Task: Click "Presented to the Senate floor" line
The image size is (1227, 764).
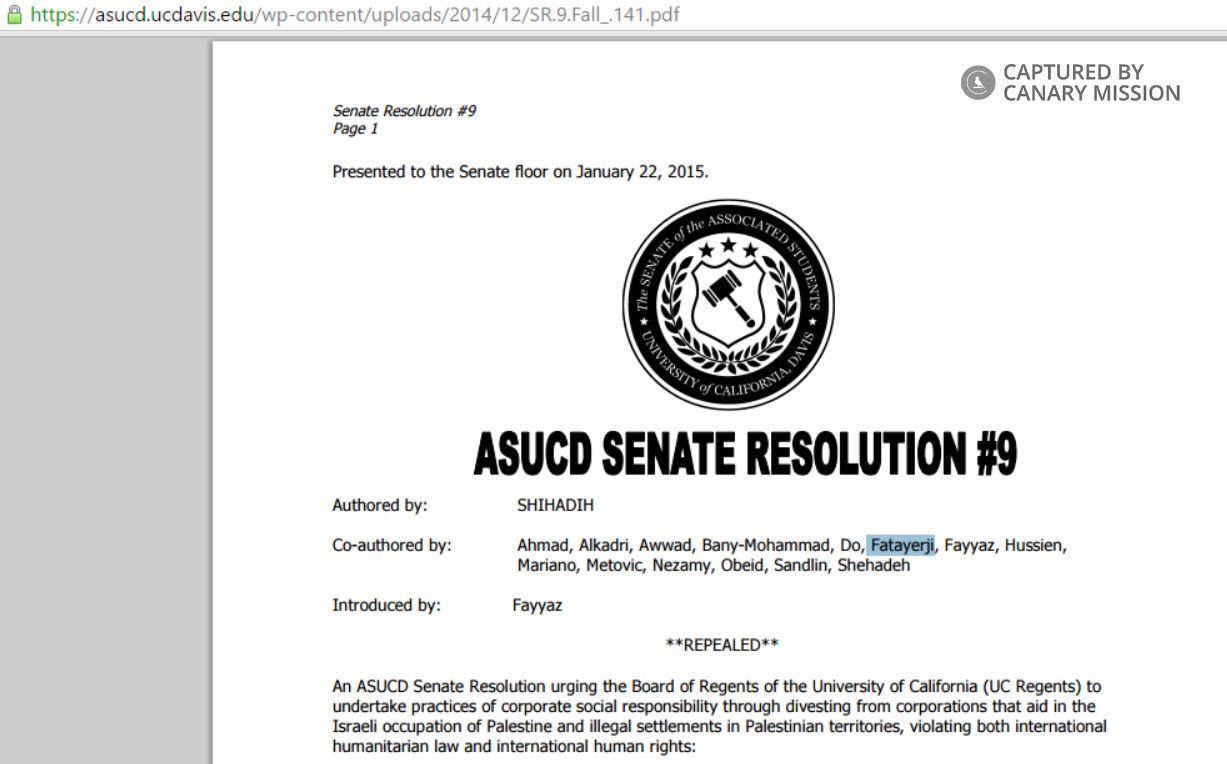Action: 520,172
